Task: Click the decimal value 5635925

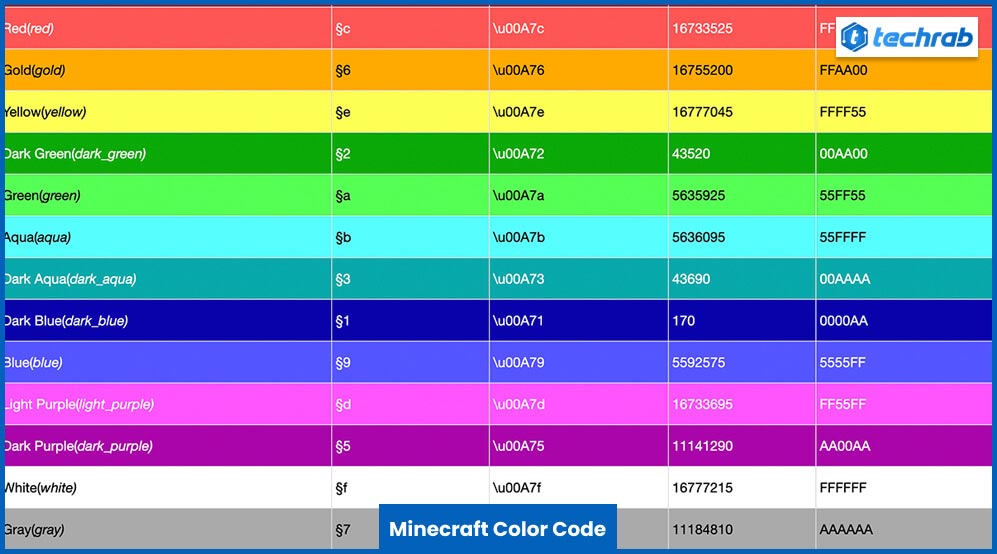Action: point(698,196)
